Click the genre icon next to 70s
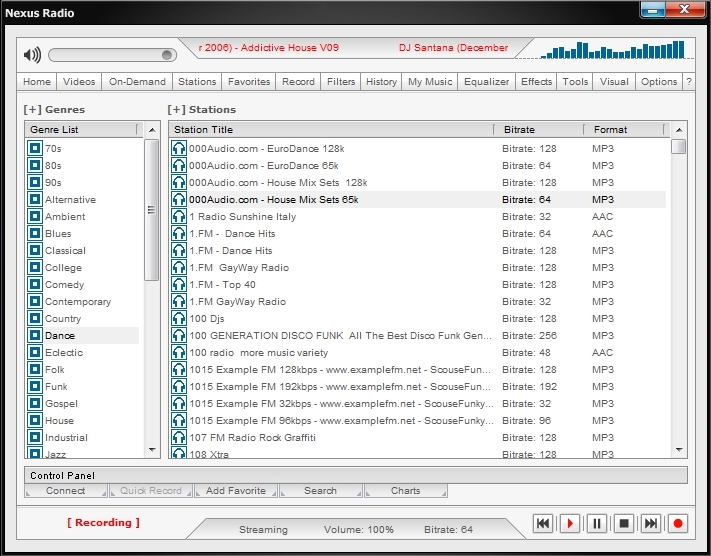711x556 pixels. (34, 148)
